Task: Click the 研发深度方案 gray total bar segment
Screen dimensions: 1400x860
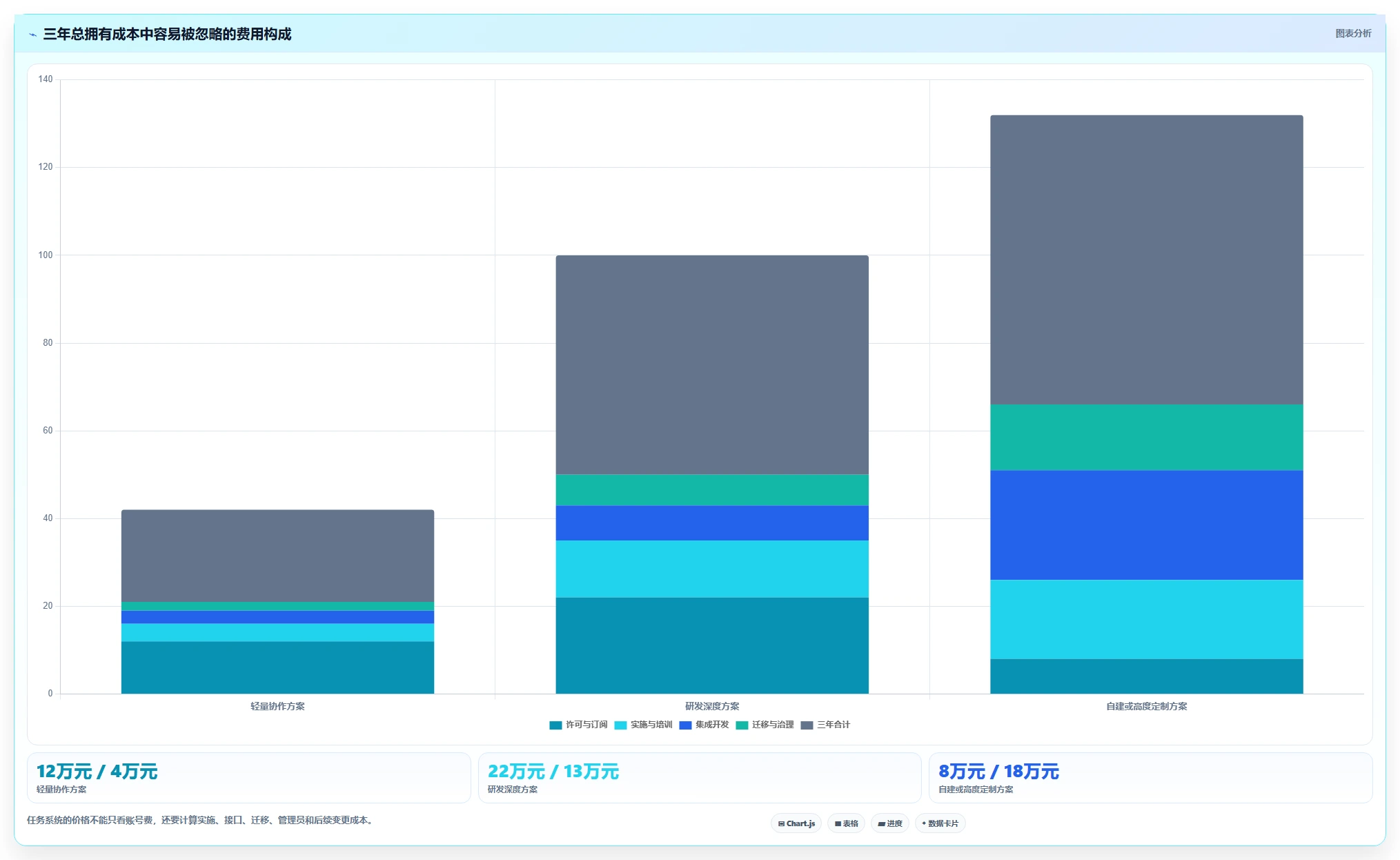Action: (712, 364)
